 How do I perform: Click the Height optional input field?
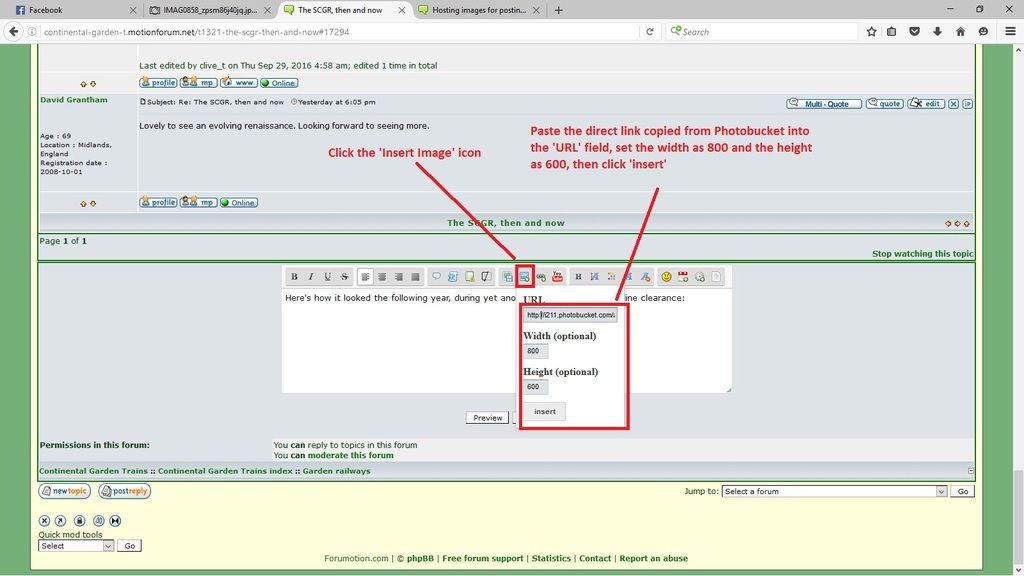[536, 387]
